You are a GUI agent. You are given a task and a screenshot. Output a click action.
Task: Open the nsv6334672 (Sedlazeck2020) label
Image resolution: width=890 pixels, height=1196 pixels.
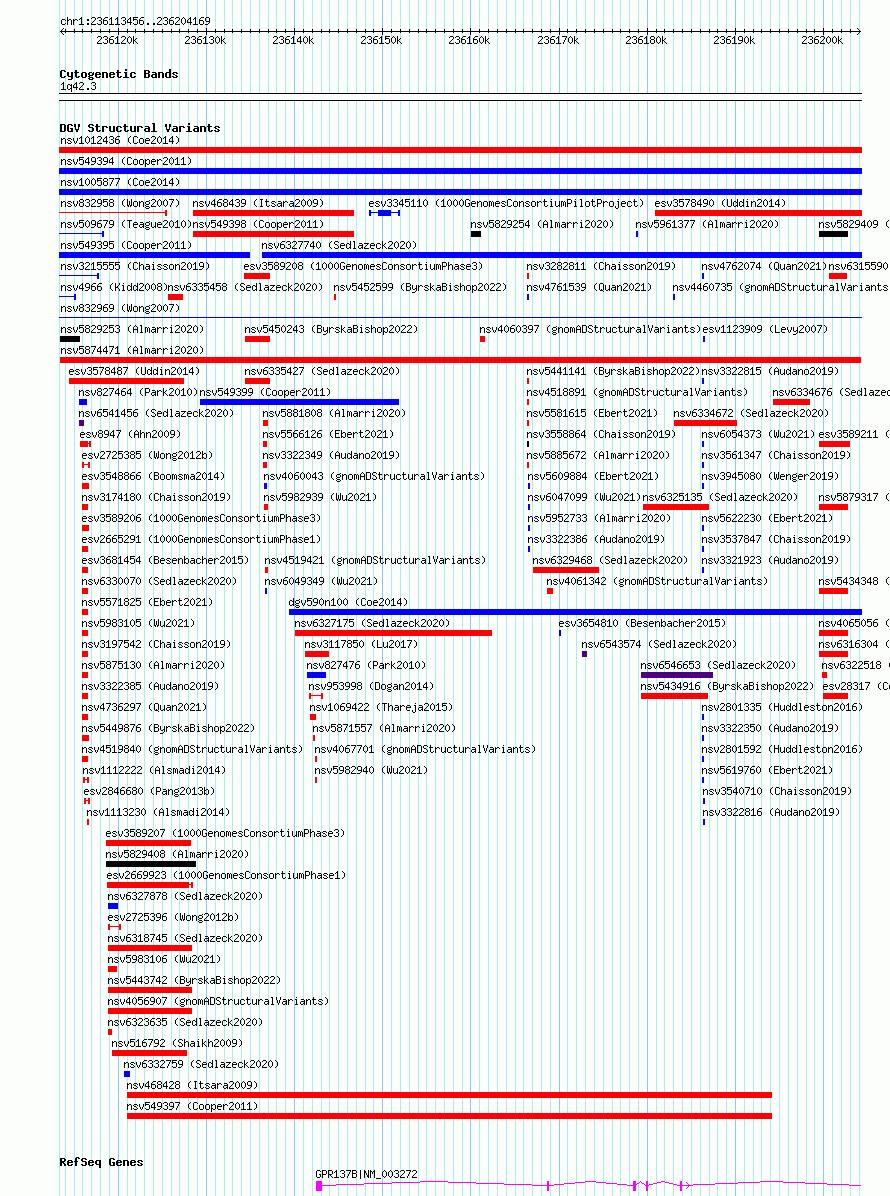point(751,413)
